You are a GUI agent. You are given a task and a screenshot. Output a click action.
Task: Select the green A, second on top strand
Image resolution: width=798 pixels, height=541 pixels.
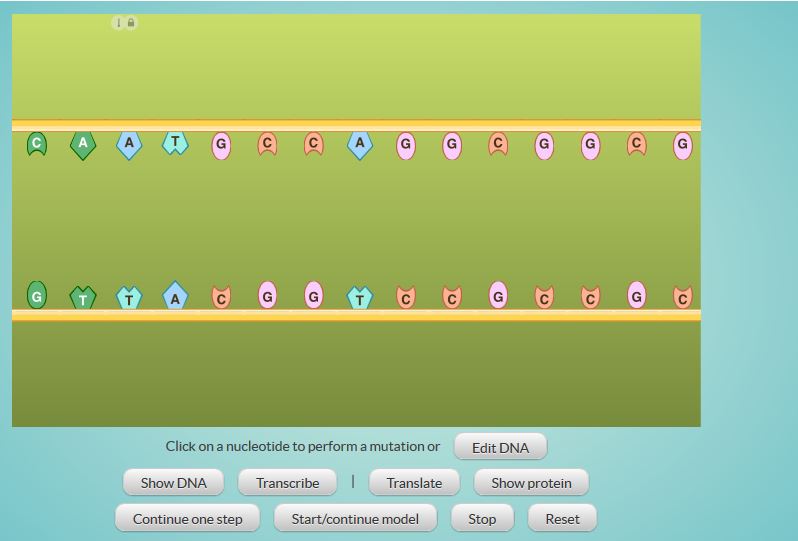tap(83, 146)
